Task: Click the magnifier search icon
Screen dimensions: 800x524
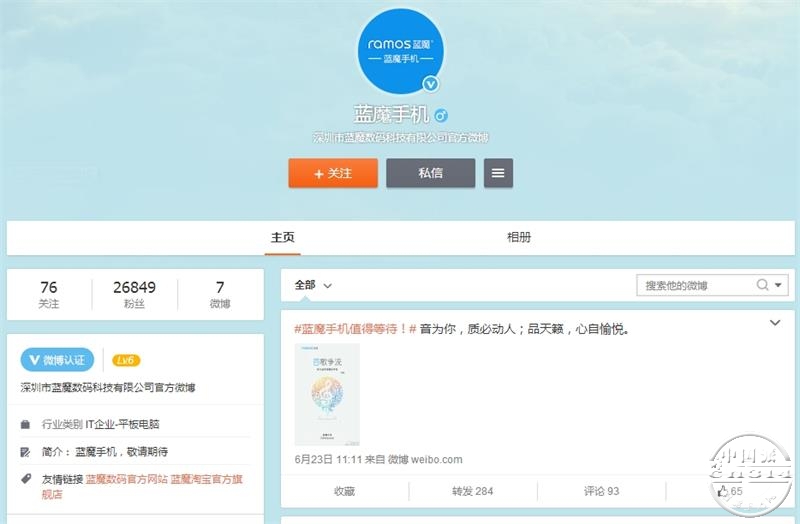Action: tap(762, 285)
